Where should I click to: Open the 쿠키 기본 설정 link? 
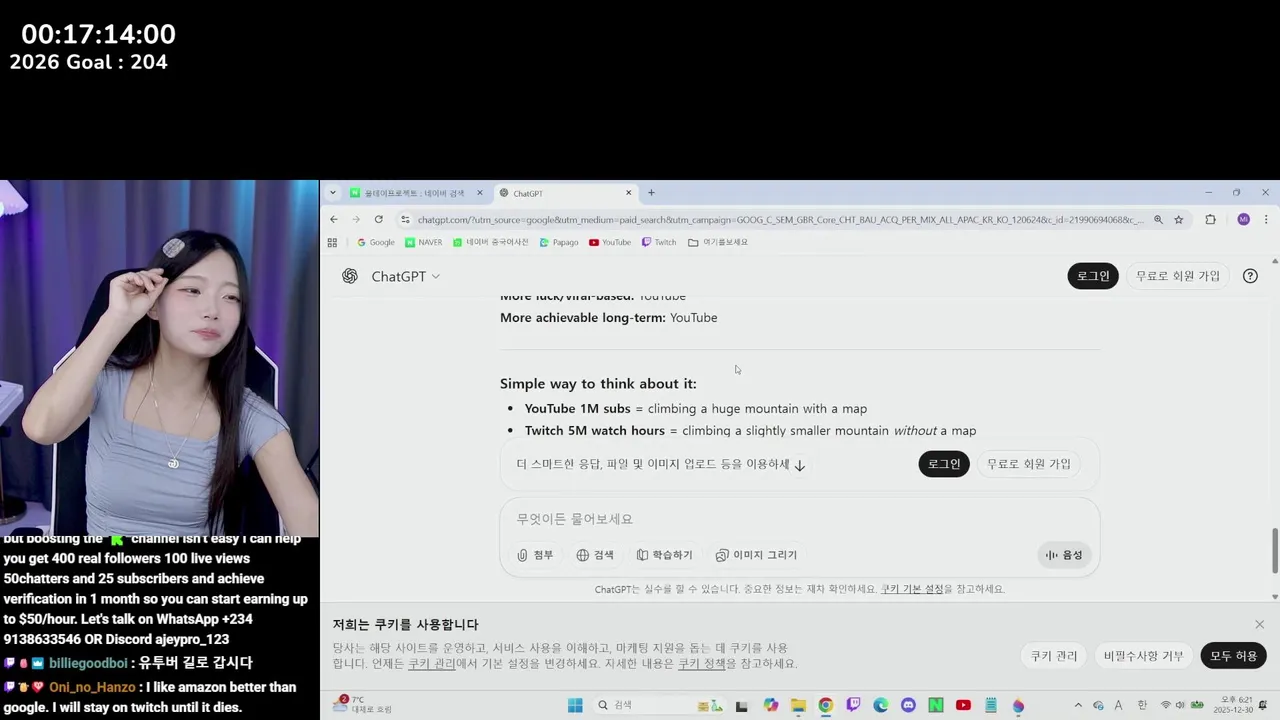tap(912, 589)
